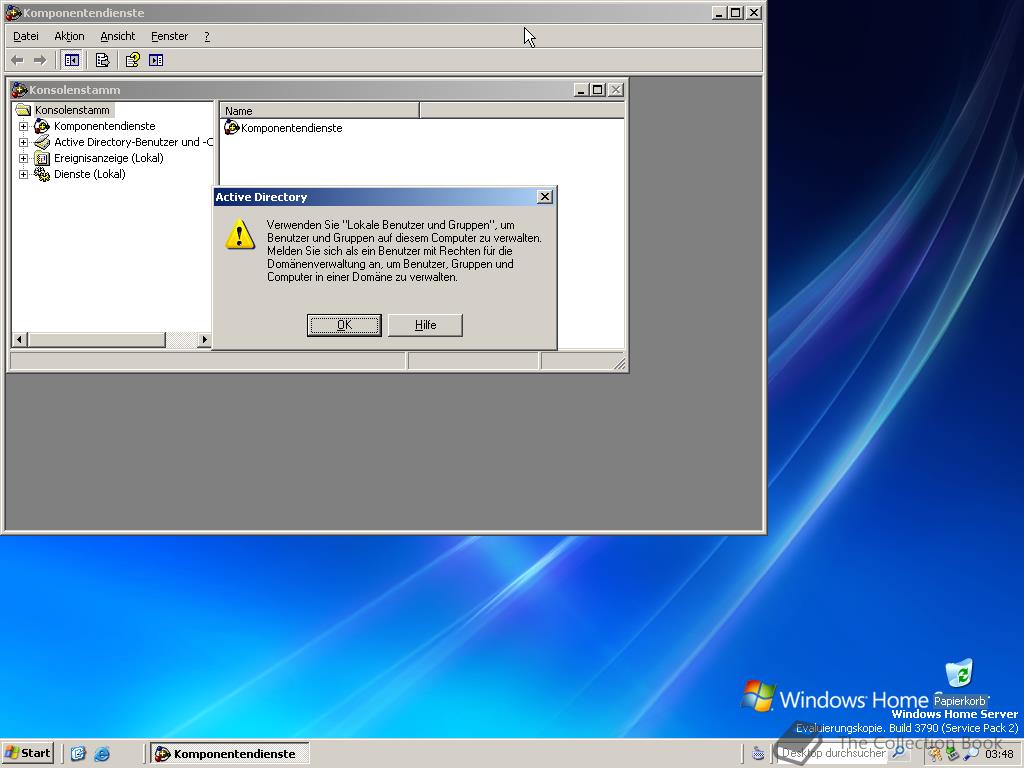Maximize the Konsolenstamm child window

[x=597, y=90]
